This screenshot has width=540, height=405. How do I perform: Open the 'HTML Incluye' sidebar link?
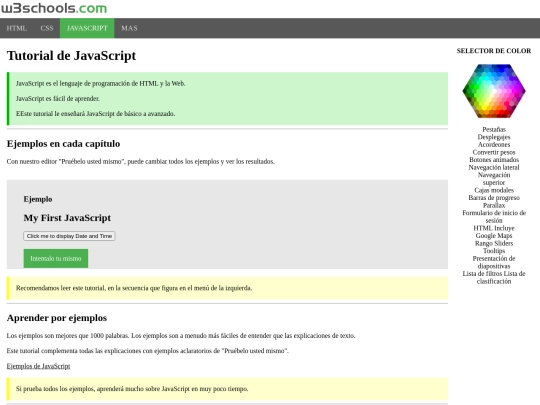[494, 228]
